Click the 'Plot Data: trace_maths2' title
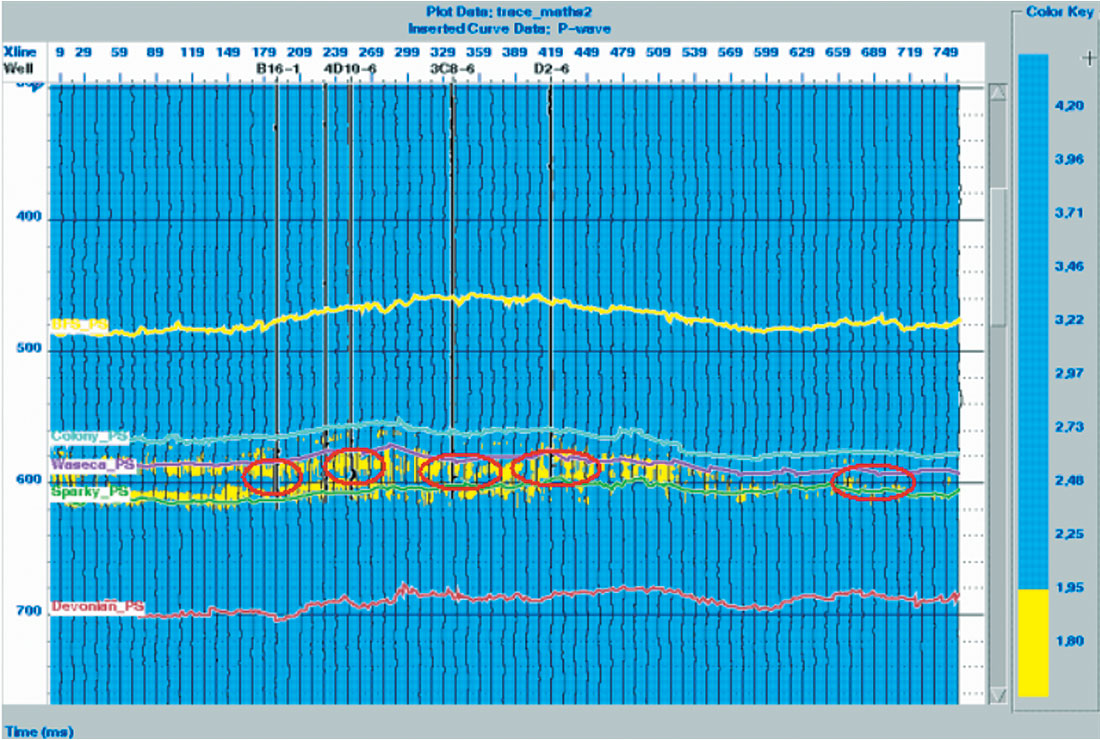Viewport: 1100px width, 740px height. coord(509,12)
